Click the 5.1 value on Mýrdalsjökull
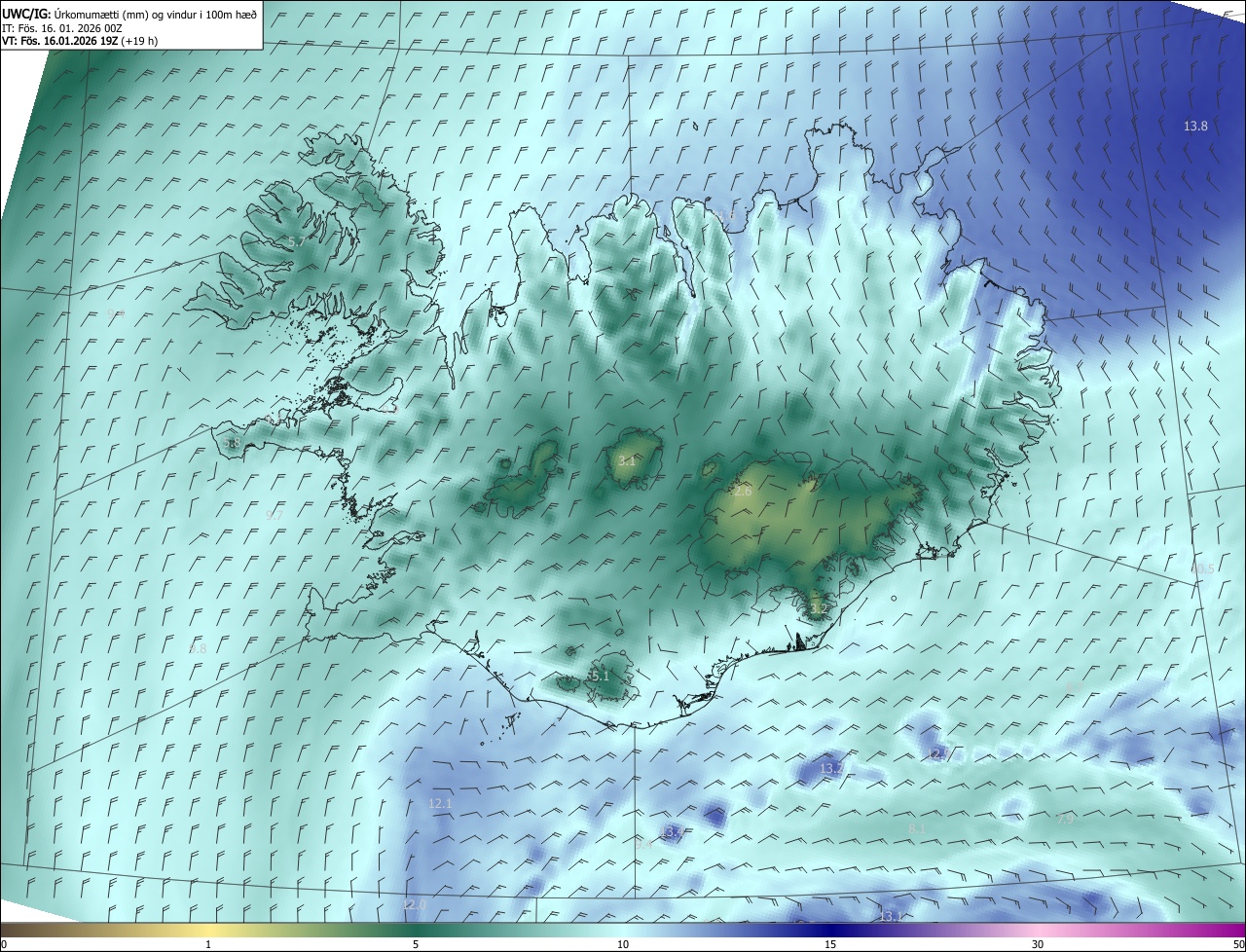The image size is (1246, 952). 600,676
